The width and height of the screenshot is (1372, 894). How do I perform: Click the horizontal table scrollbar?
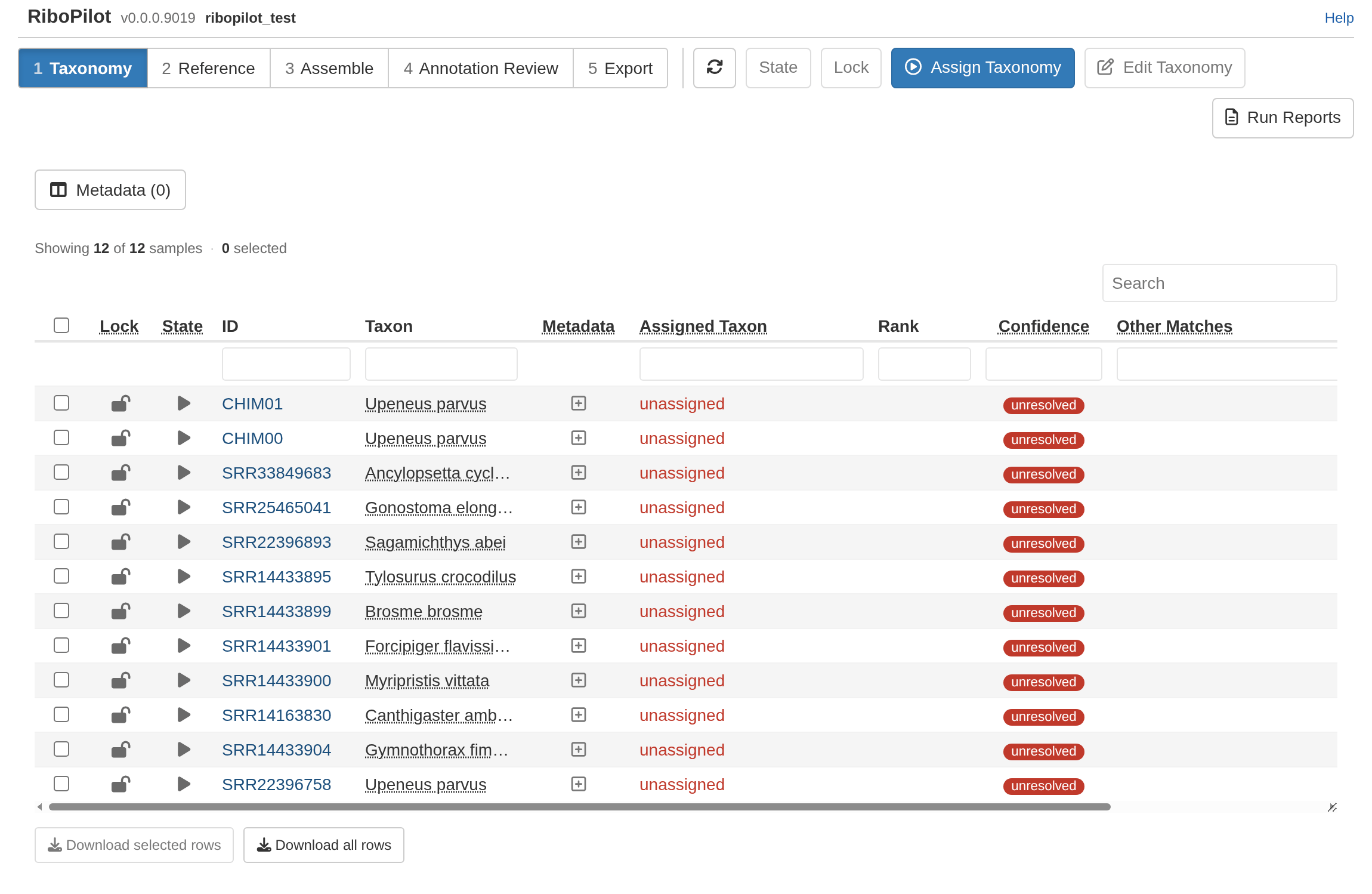click(579, 807)
